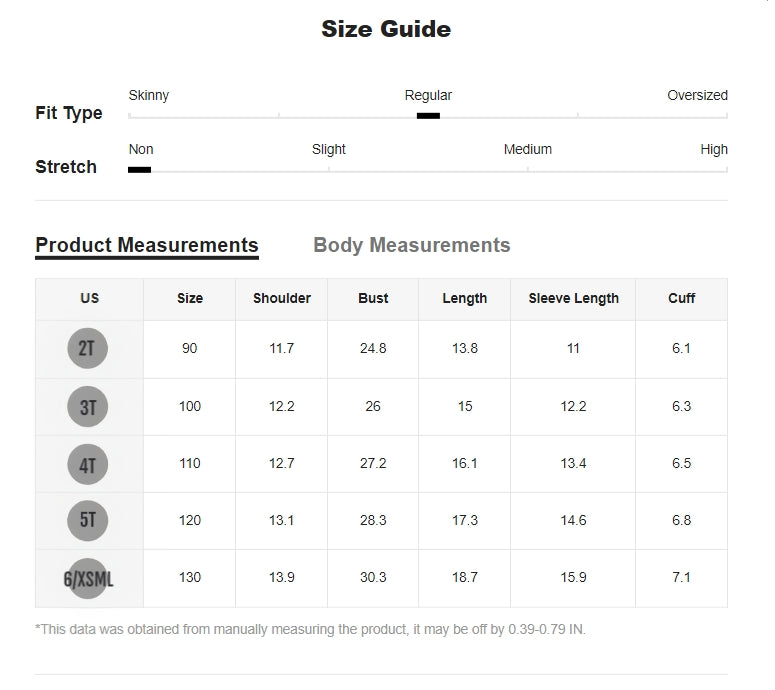Click the Oversized fit label

tap(697, 96)
